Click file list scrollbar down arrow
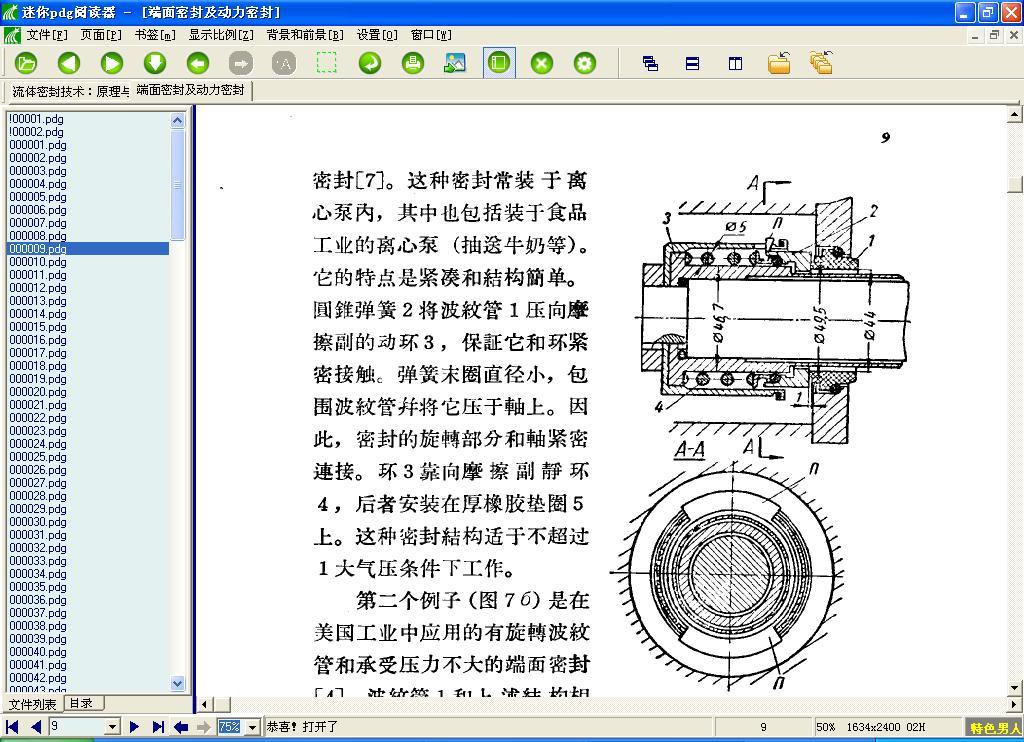Viewport: 1024px width, 742px height. pos(178,683)
